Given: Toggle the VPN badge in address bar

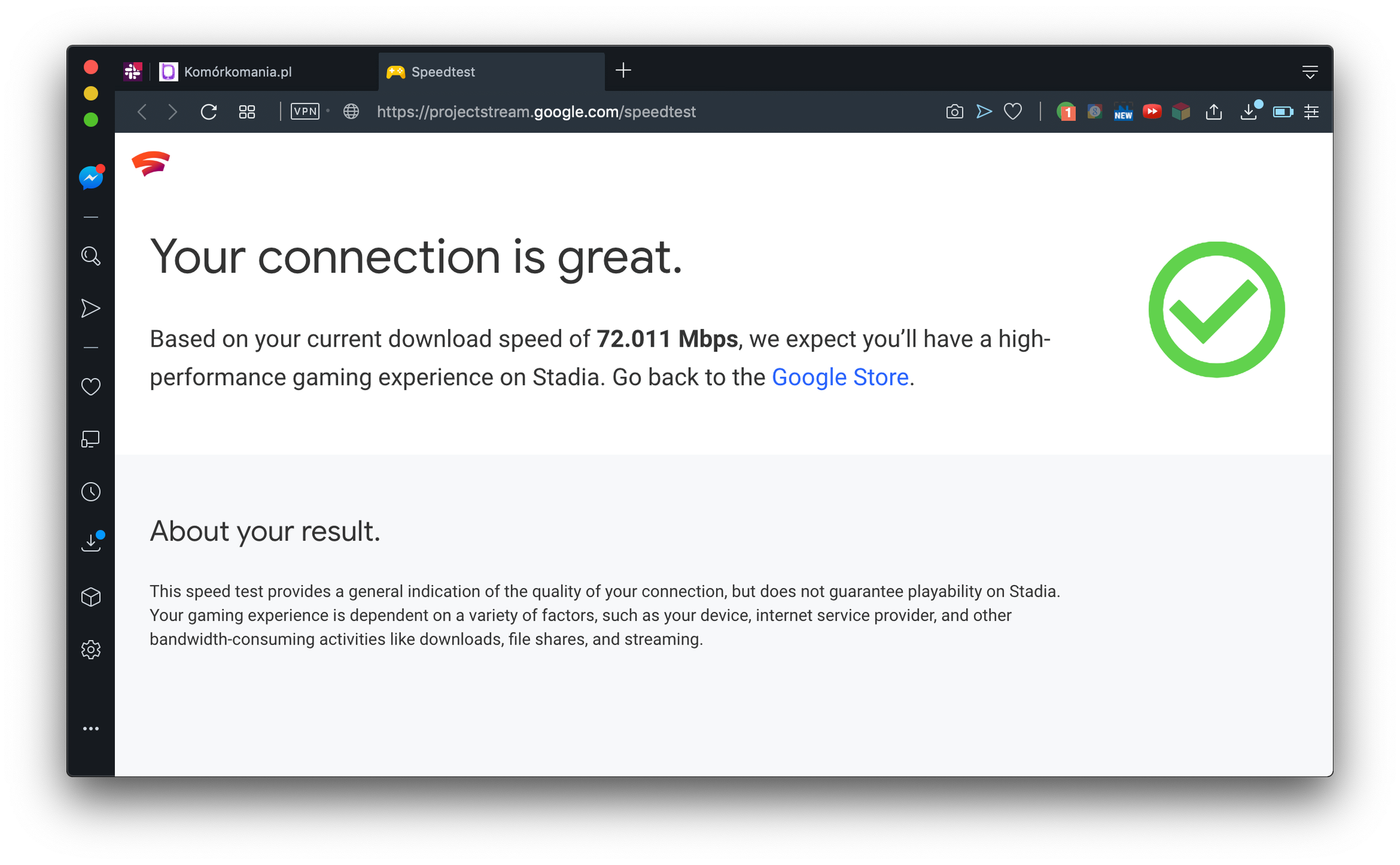Looking at the screenshot, I should 305,112.
